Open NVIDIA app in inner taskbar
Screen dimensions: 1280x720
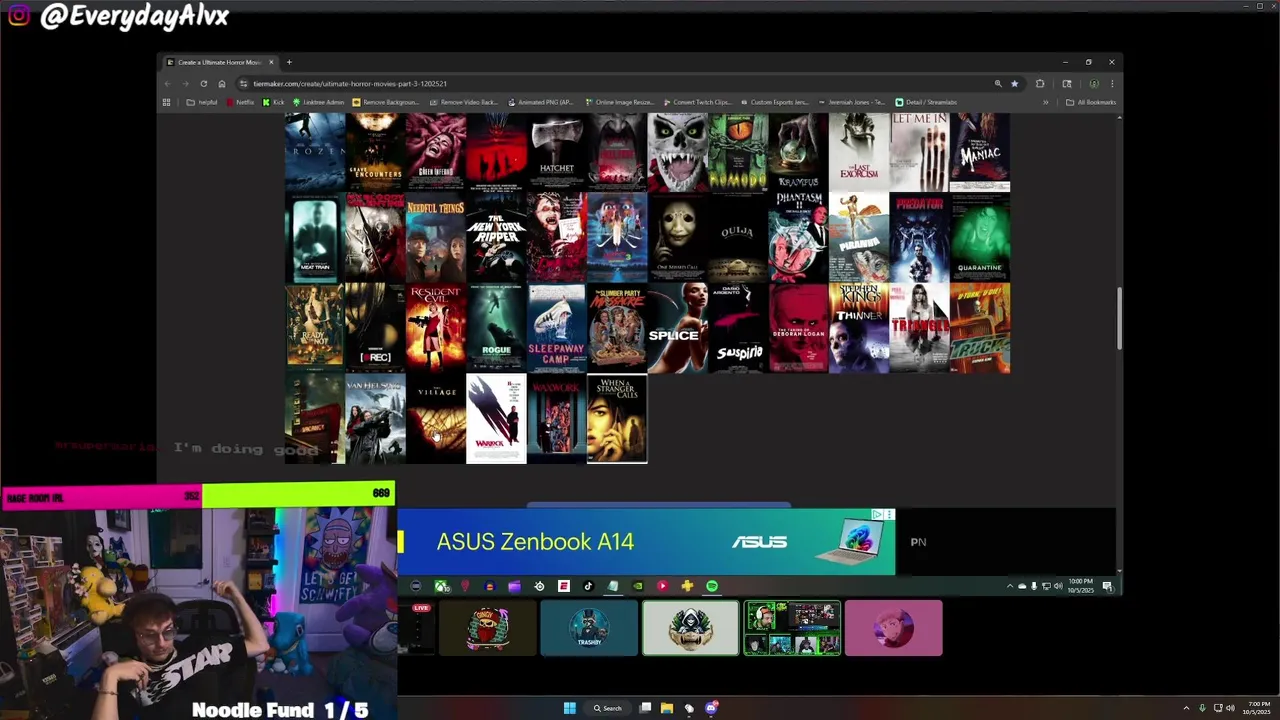point(638,586)
